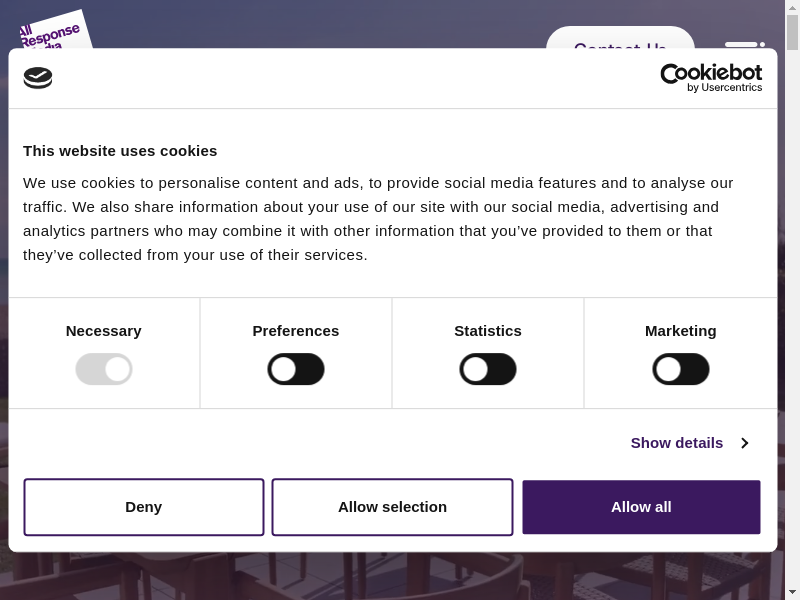Enable the Statistics cookies switch
800x600 pixels.
point(488,369)
